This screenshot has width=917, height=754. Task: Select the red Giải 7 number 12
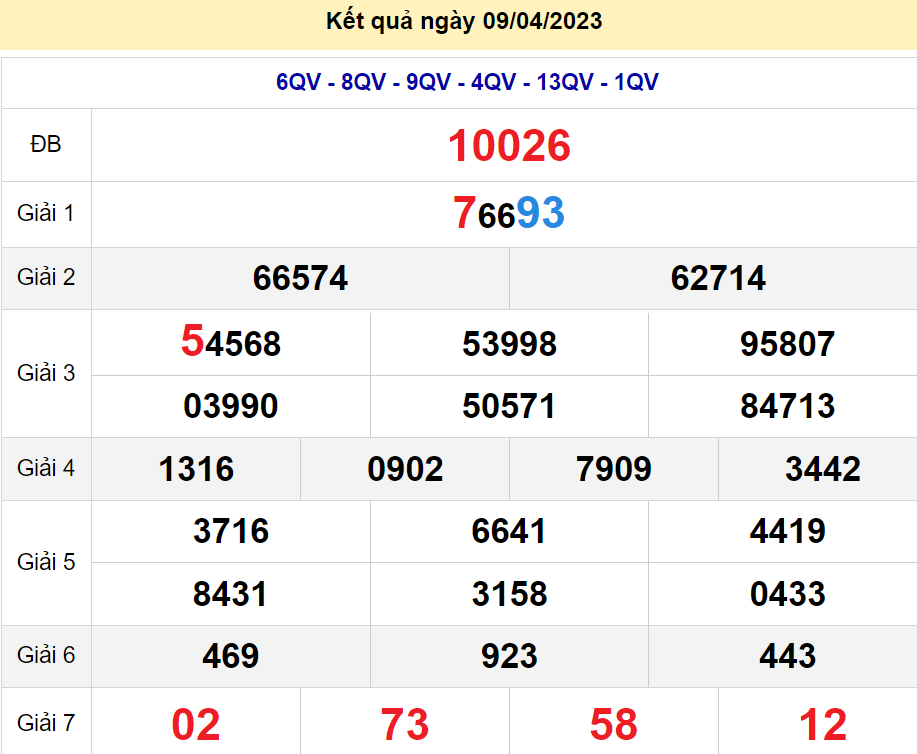pos(823,724)
